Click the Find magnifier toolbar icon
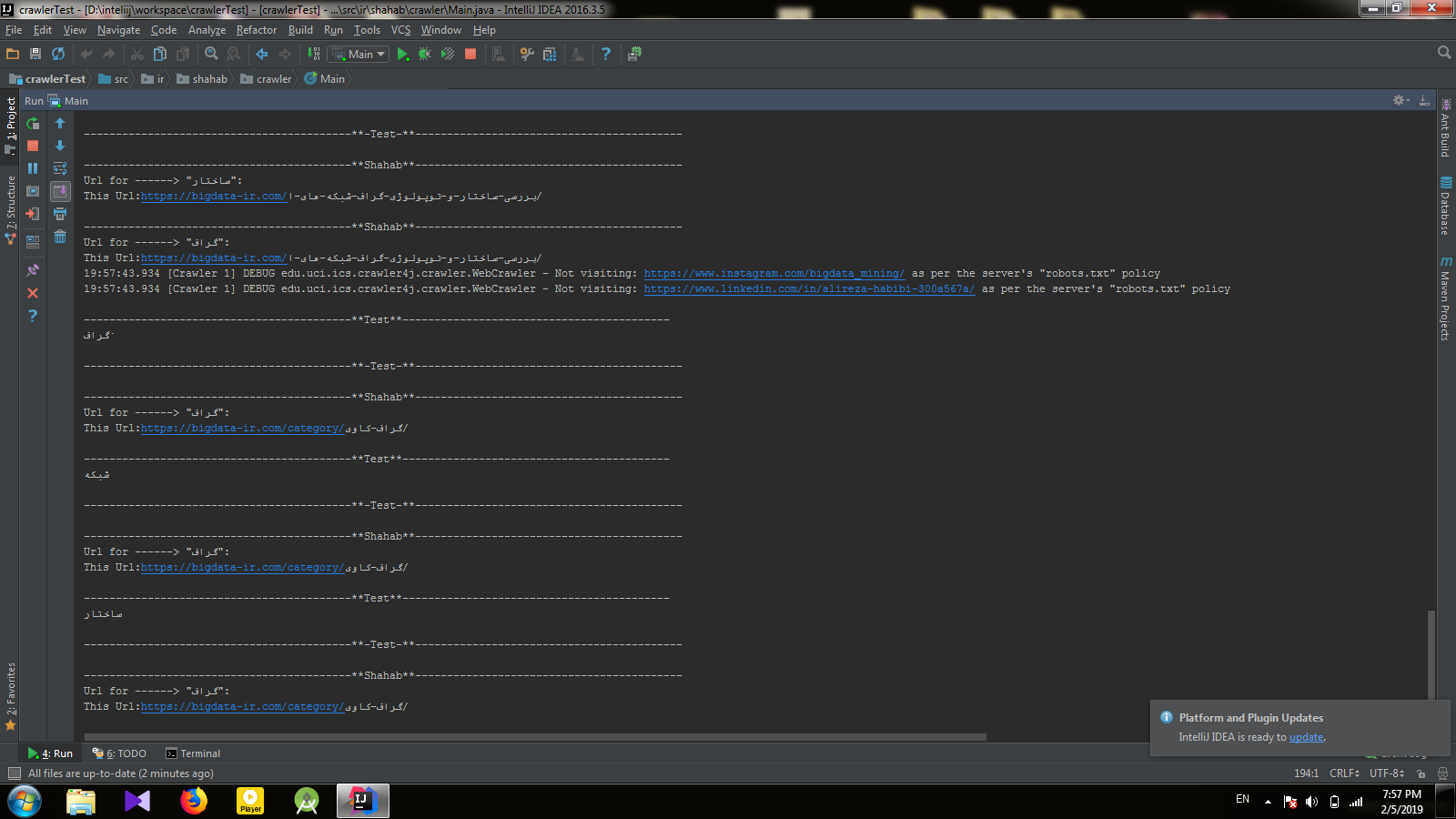 (211, 54)
